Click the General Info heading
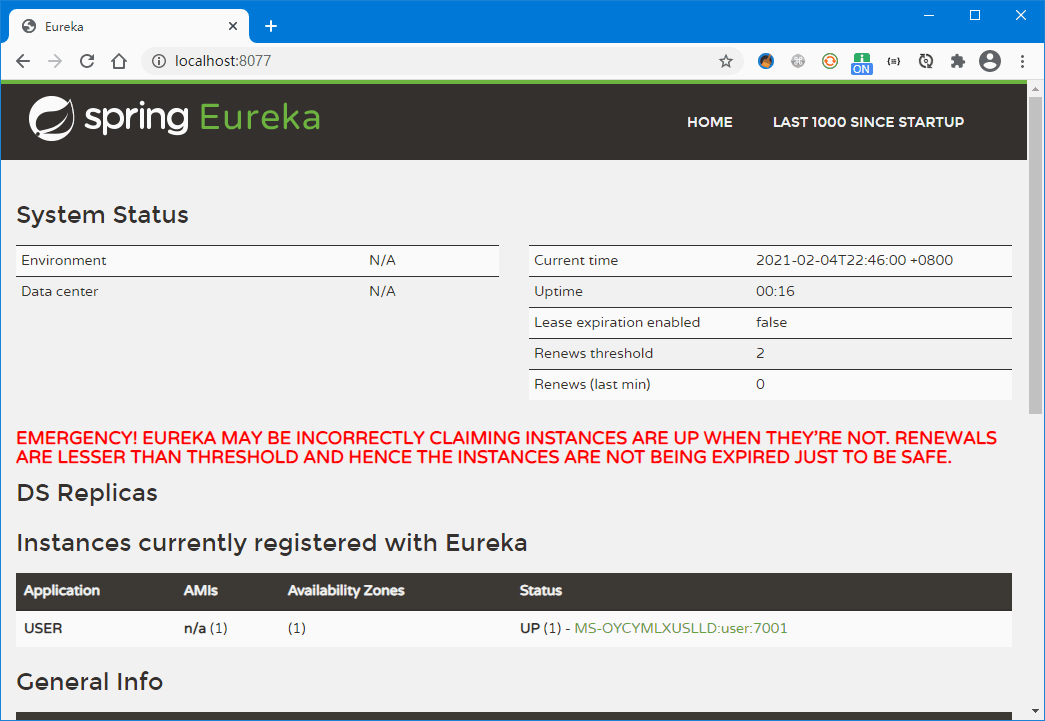This screenshot has height=721, width=1045. point(89,682)
